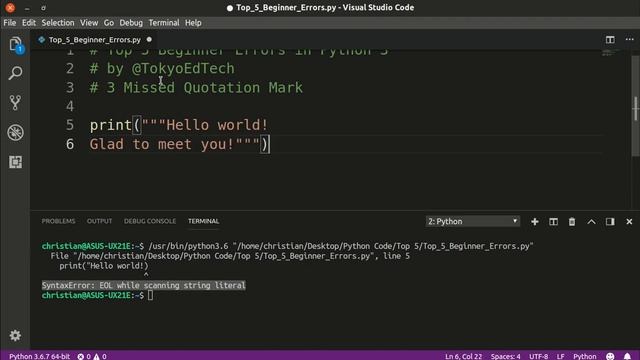Viewport: 640px width, 360px height.
Task: Move the panel to the right side
Action: (610, 222)
